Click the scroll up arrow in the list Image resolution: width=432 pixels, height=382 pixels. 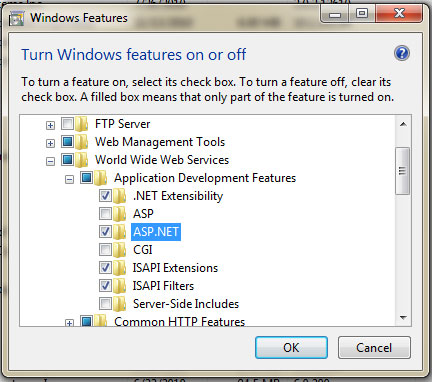coord(403,124)
